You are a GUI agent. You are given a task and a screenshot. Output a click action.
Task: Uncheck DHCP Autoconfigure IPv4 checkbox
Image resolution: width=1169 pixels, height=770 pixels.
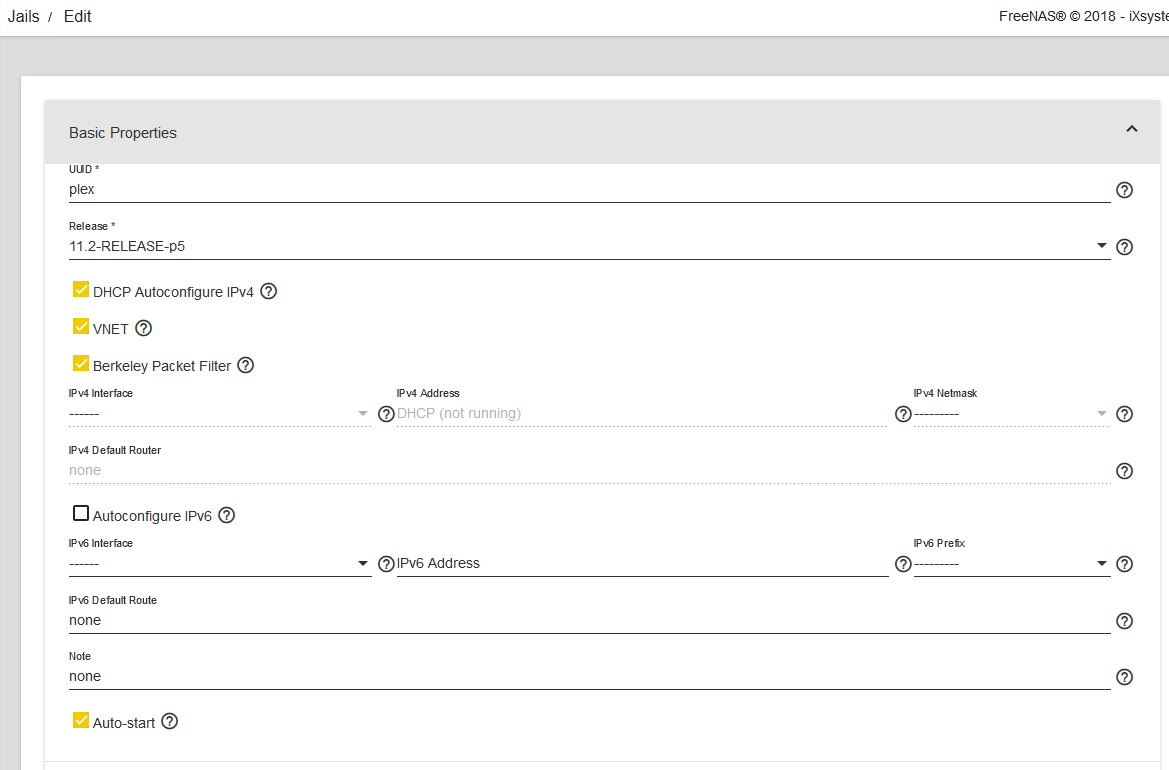81,290
